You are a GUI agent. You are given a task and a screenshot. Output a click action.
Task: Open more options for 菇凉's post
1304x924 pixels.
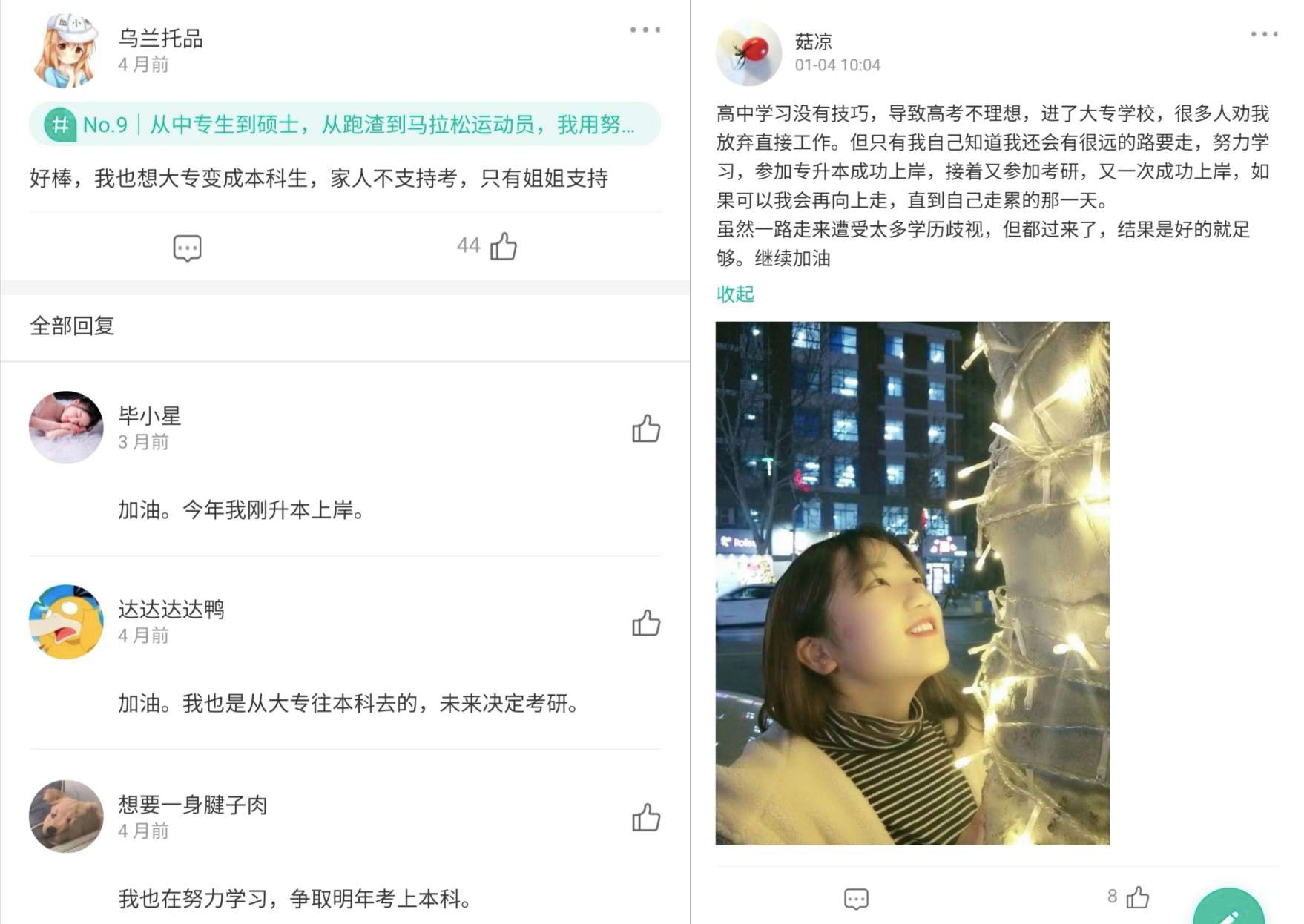(x=1263, y=34)
